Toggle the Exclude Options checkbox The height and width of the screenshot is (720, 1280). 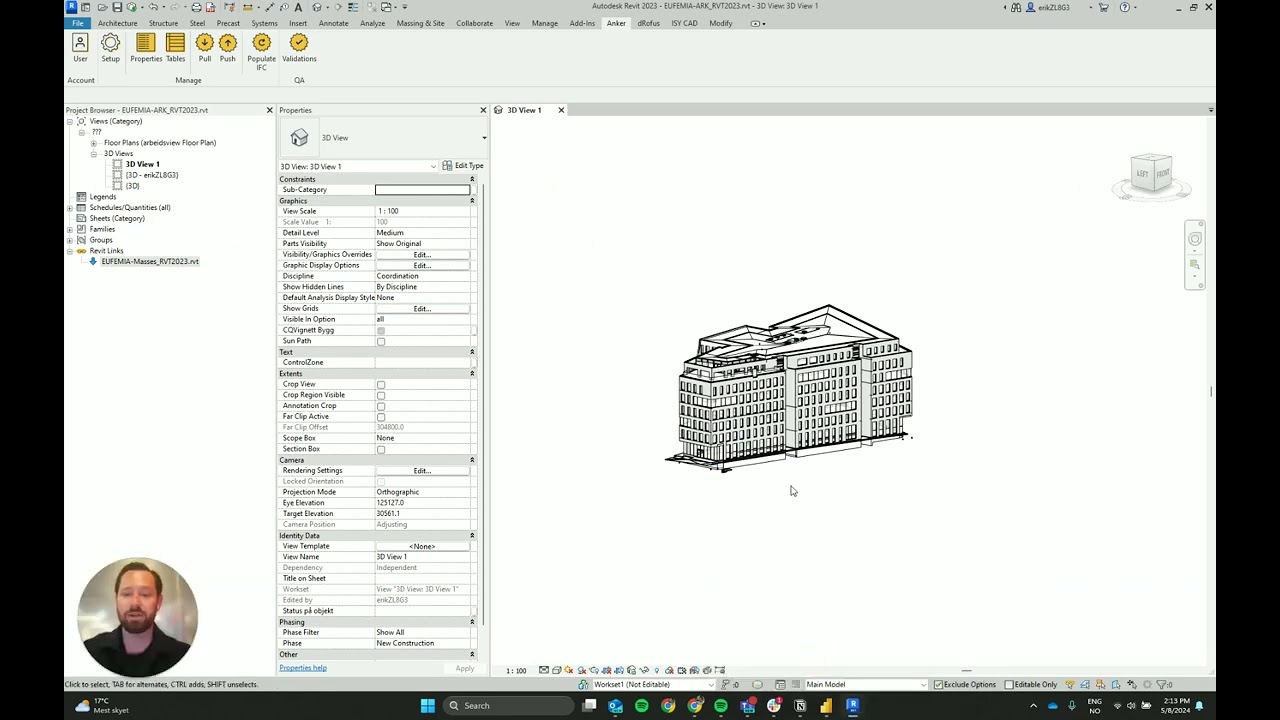(x=938, y=685)
